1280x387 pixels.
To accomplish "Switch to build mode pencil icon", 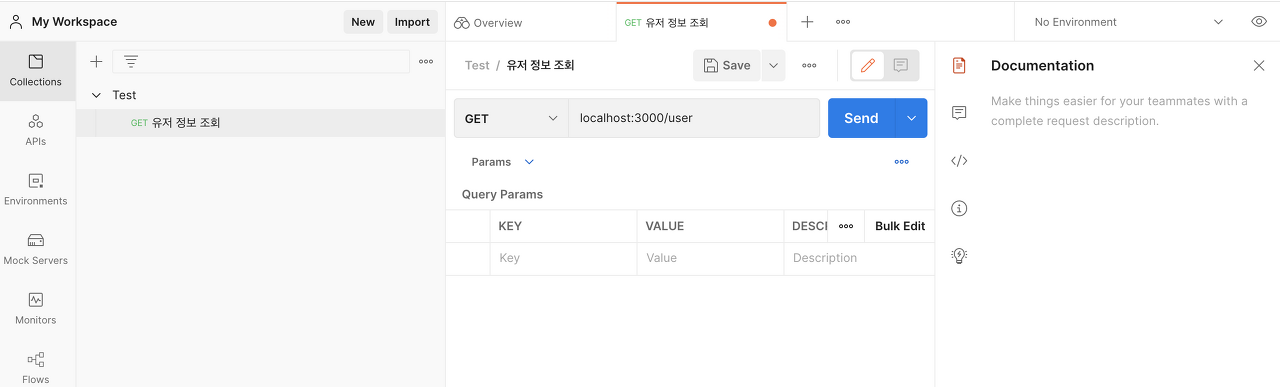I will pos(868,65).
